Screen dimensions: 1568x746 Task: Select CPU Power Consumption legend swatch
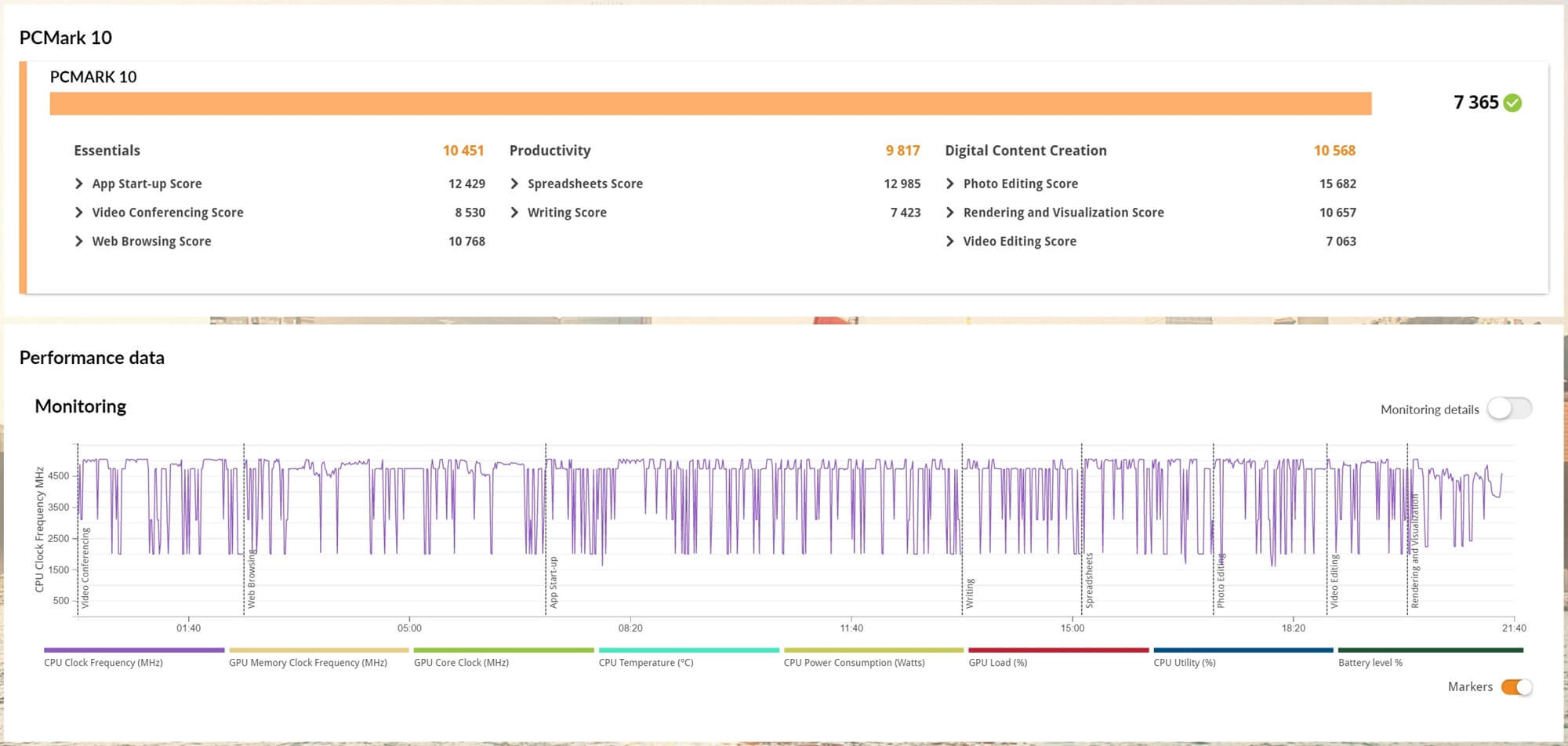point(873,650)
